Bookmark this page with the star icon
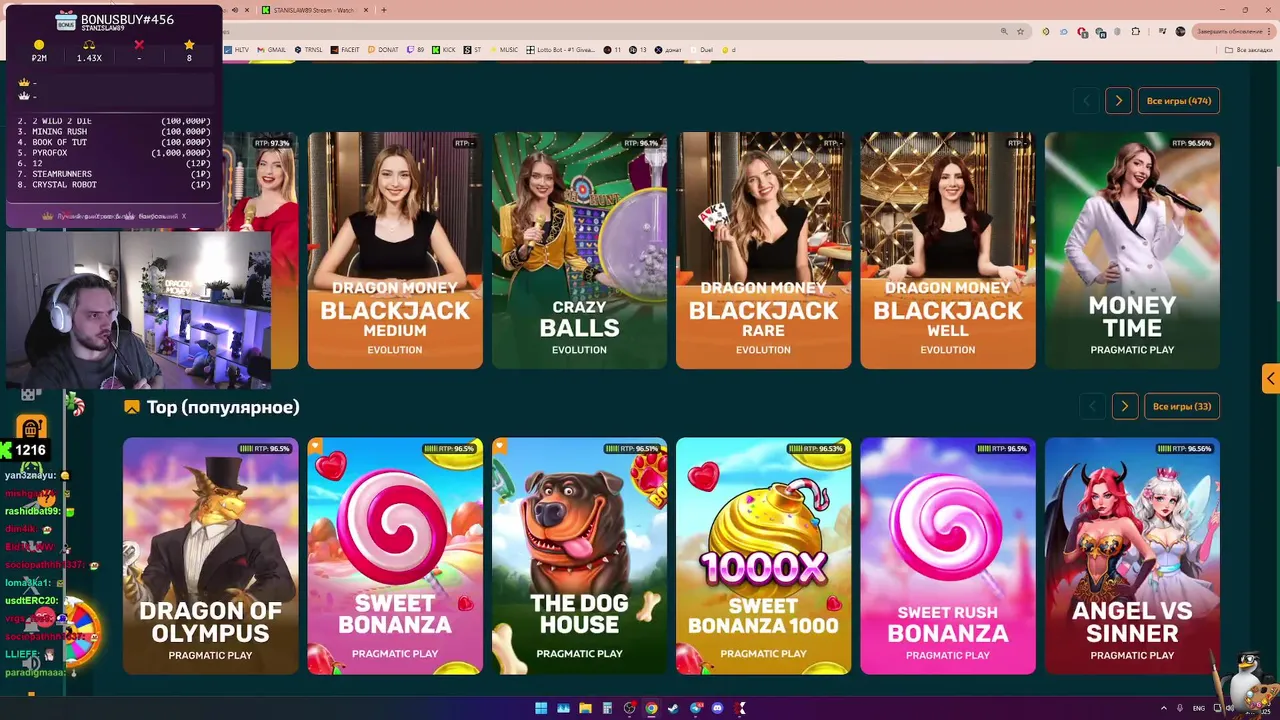1280x720 pixels. tap(1021, 31)
